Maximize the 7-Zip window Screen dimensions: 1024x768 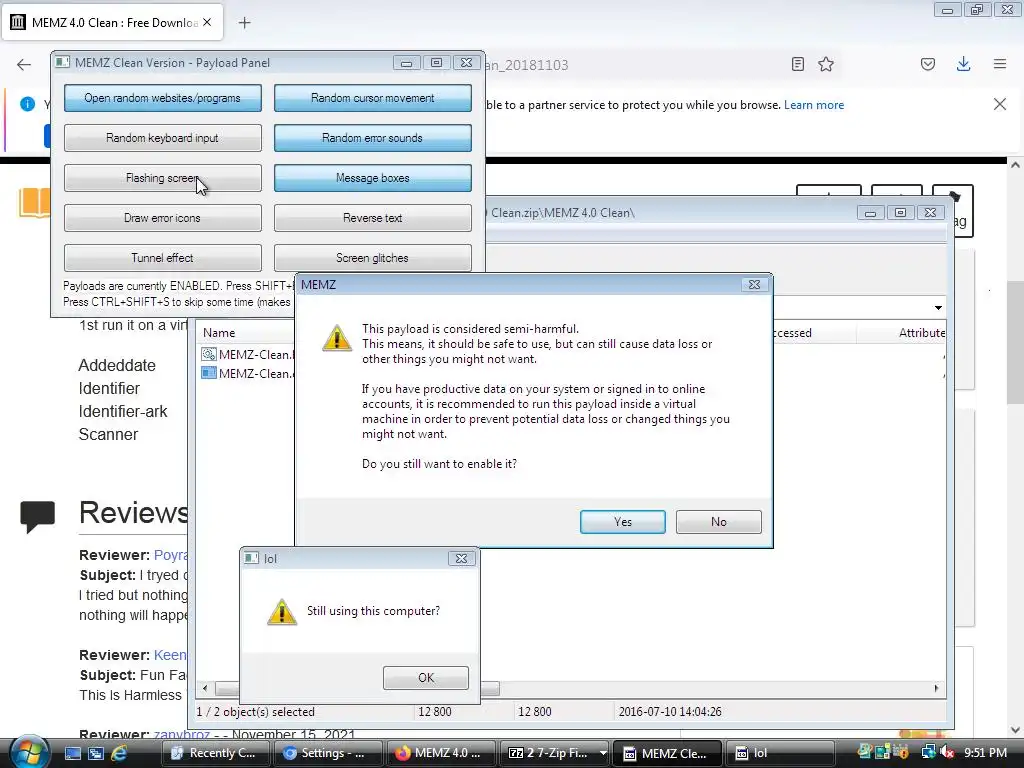click(900, 213)
